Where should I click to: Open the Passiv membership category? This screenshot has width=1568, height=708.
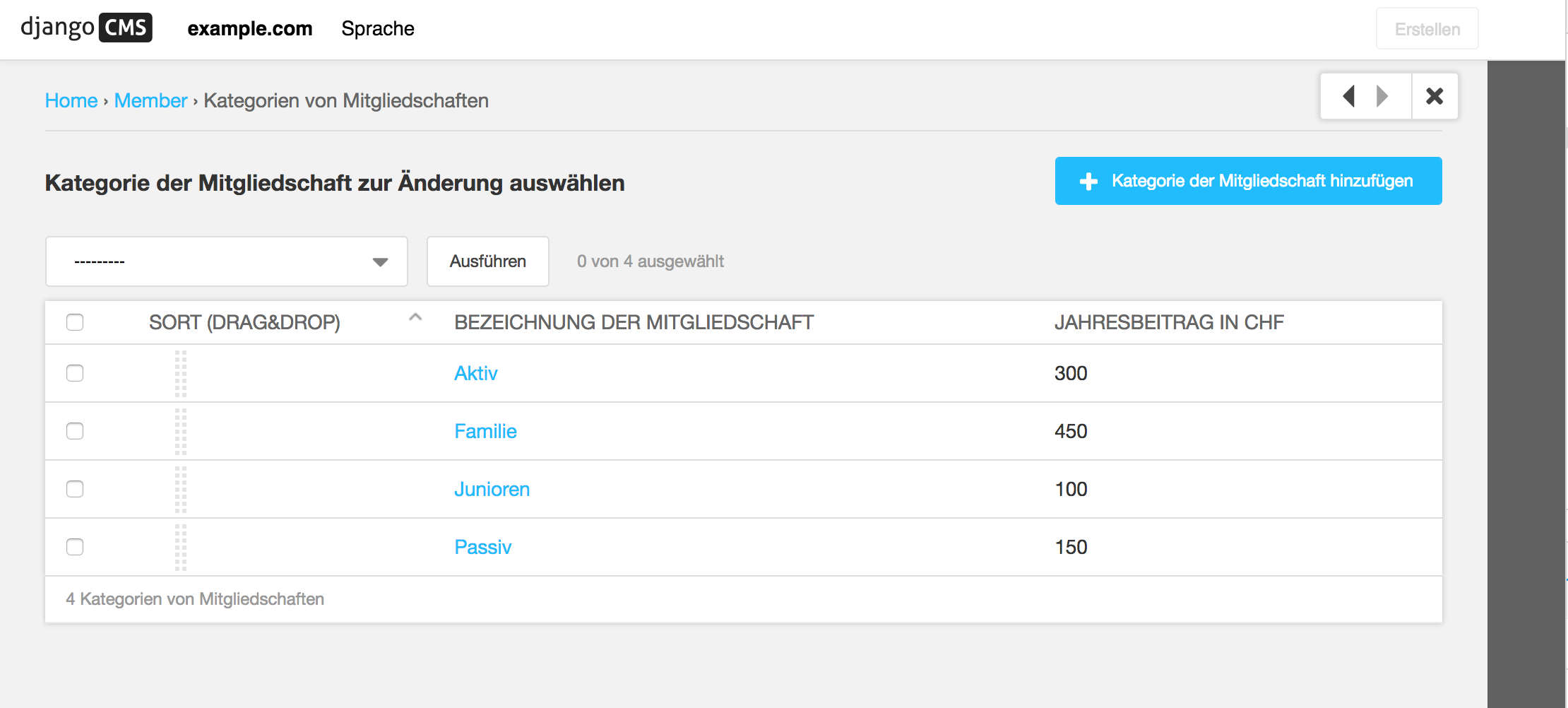[x=483, y=547]
